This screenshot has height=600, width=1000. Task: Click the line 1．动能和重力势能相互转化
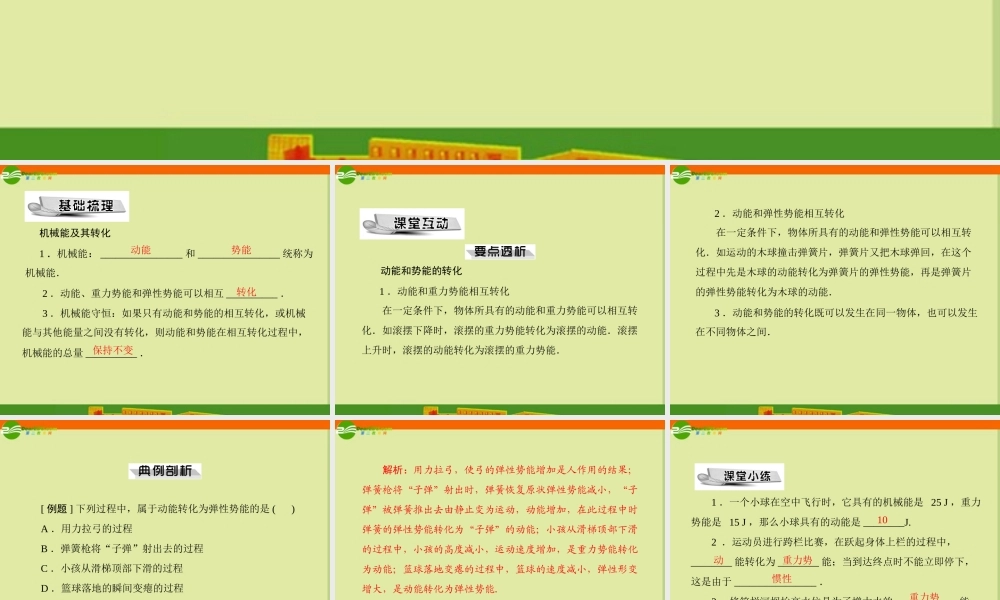444,291
